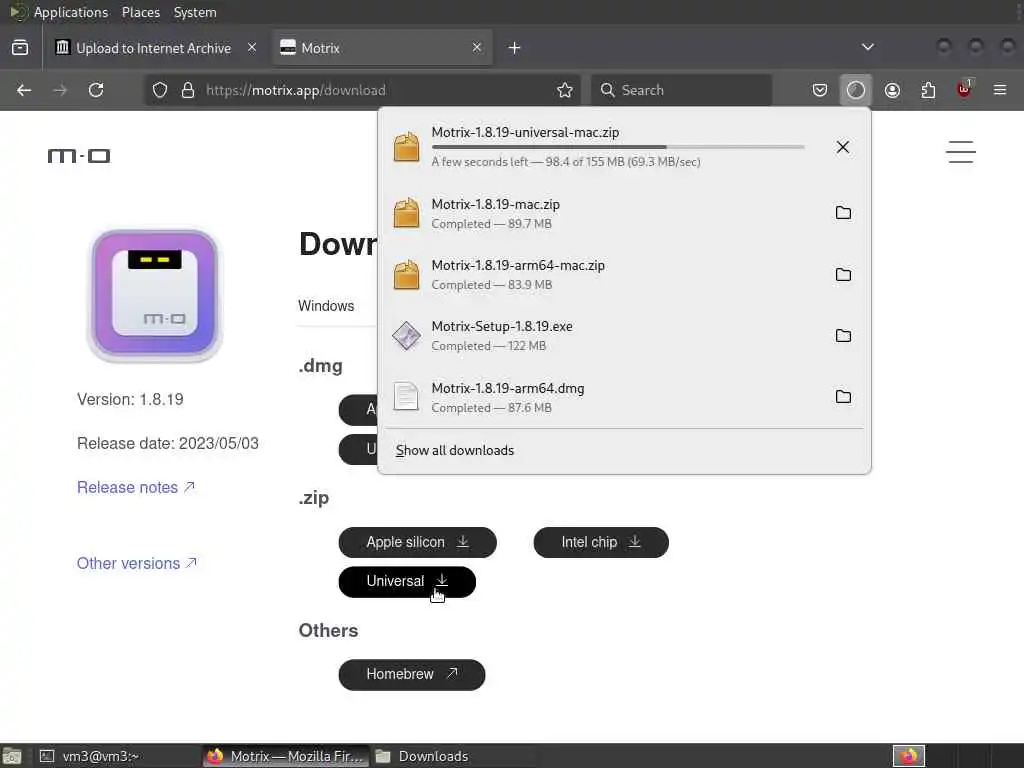The height and width of the screenshot is (768, 1024).
Task: Reload the current page
Action: (x=96, y=90)
